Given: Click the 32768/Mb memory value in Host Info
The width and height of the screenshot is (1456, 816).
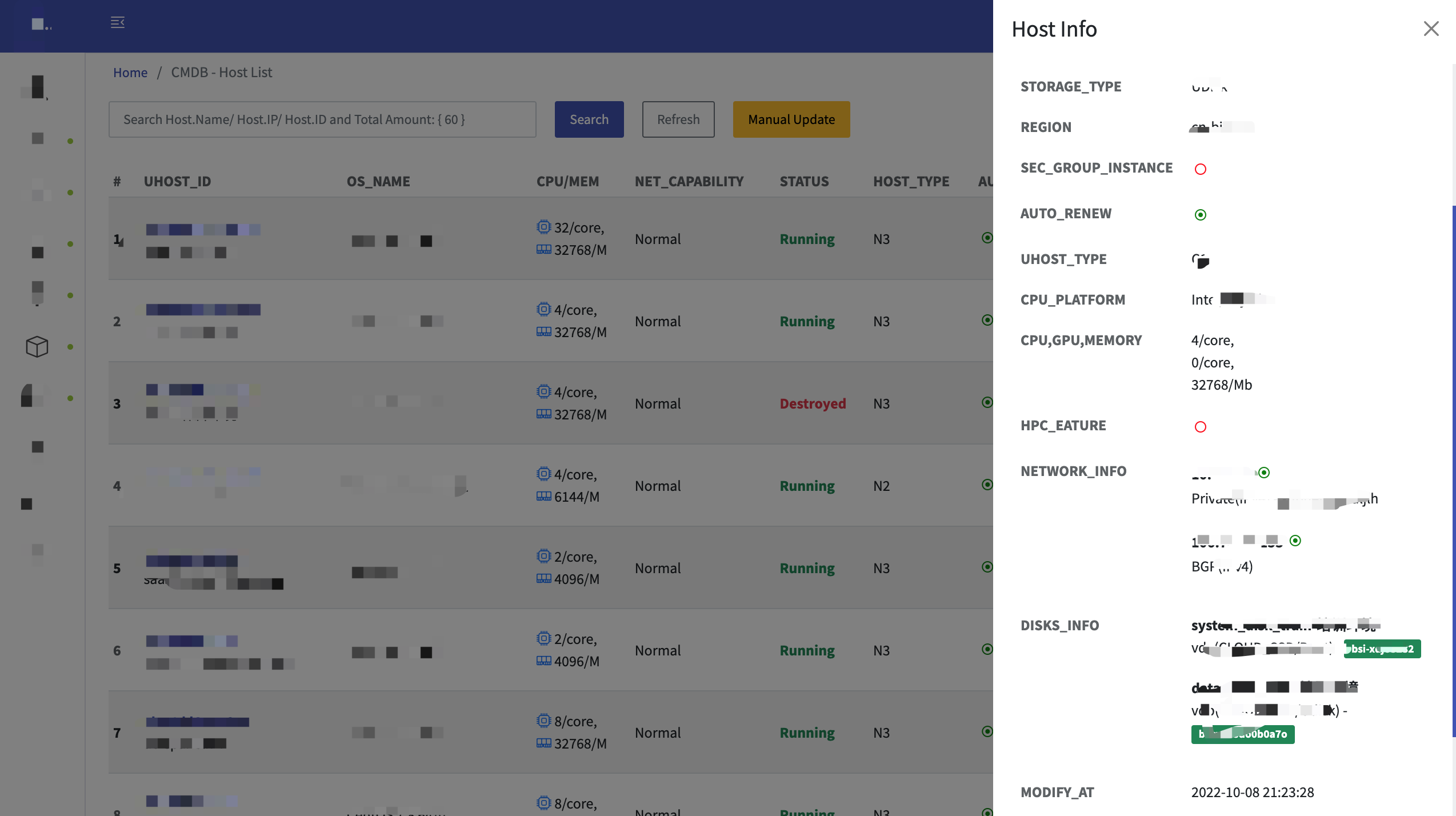Looking at the screenshot, I should tap(1222, 385).
